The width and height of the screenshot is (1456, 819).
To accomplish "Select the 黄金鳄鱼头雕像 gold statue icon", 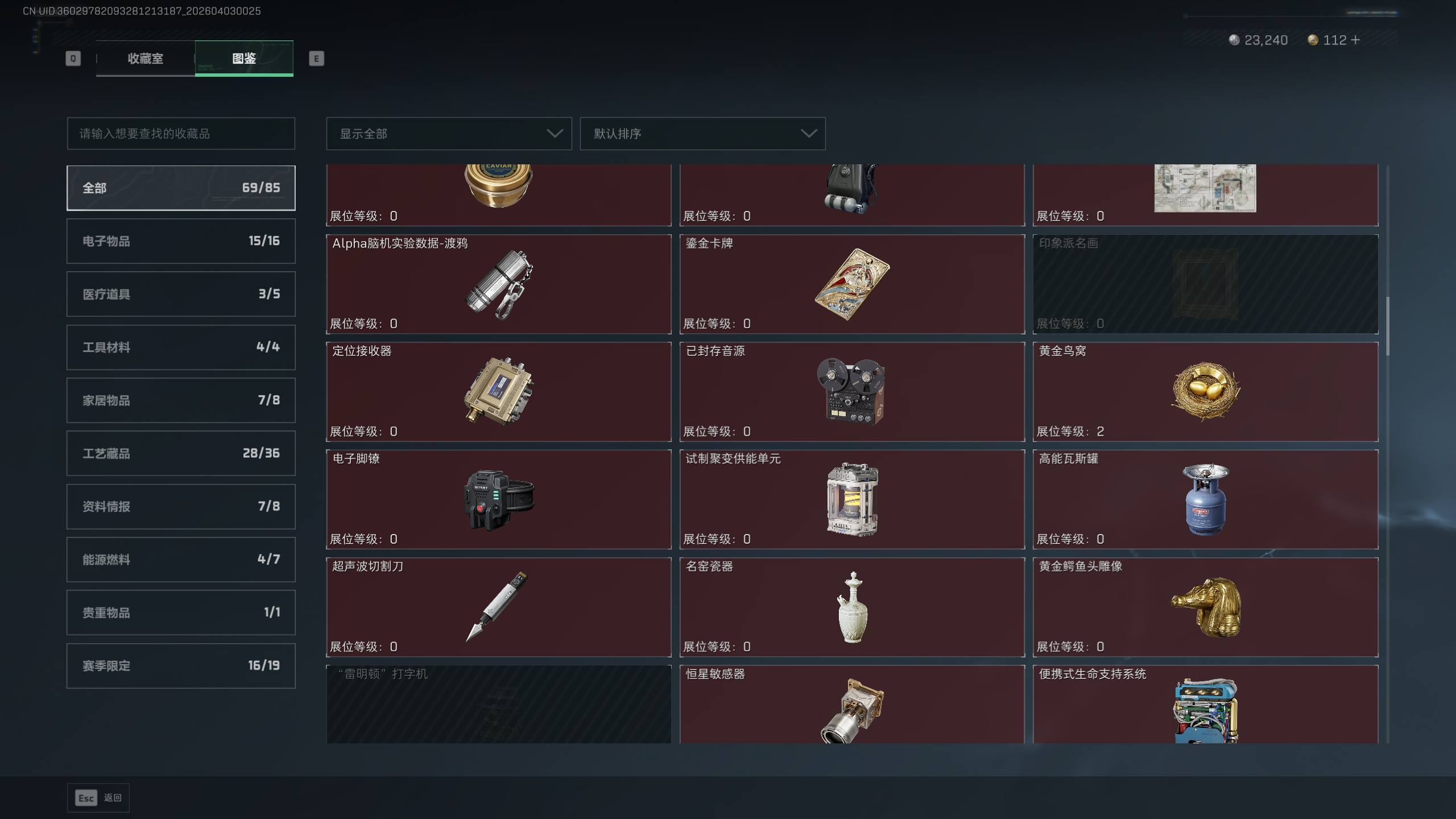I will click(1205, 607).
